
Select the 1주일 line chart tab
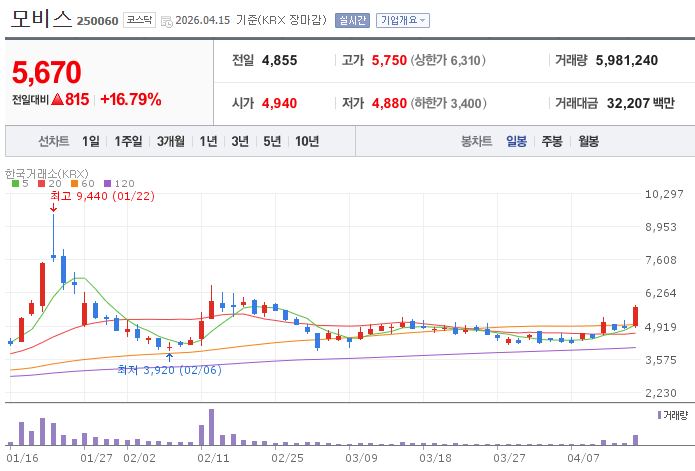[x=129, y=141]
